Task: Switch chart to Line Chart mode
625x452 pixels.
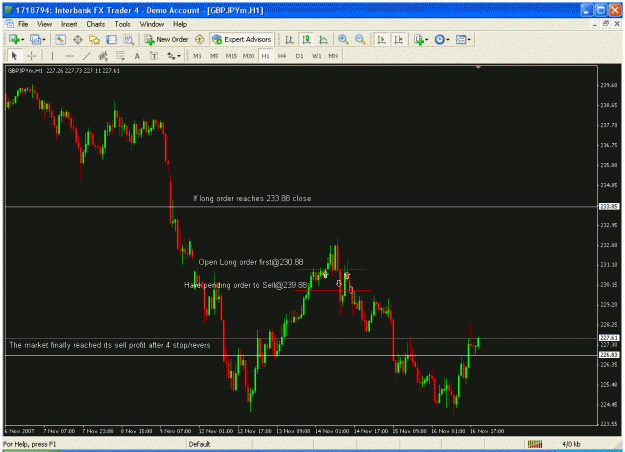Action: (324, 39)
